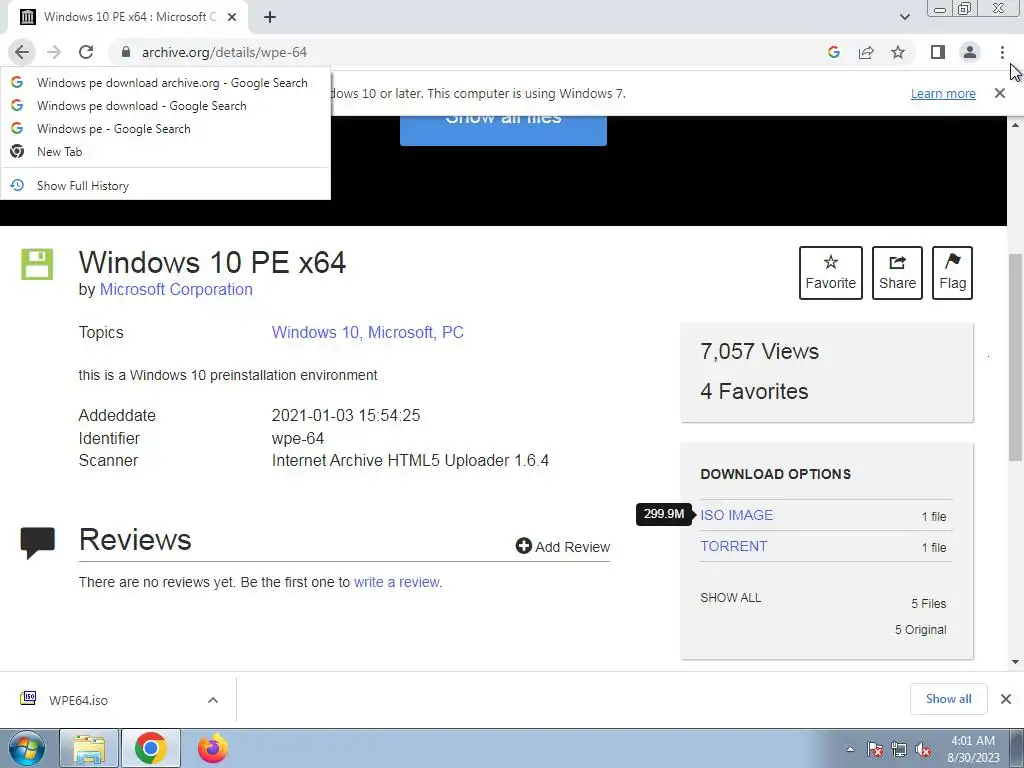Select the Windows 10 PE x64 tab
The height and width of the screenshot is (768, 1024).
click(x=127, y=17)
